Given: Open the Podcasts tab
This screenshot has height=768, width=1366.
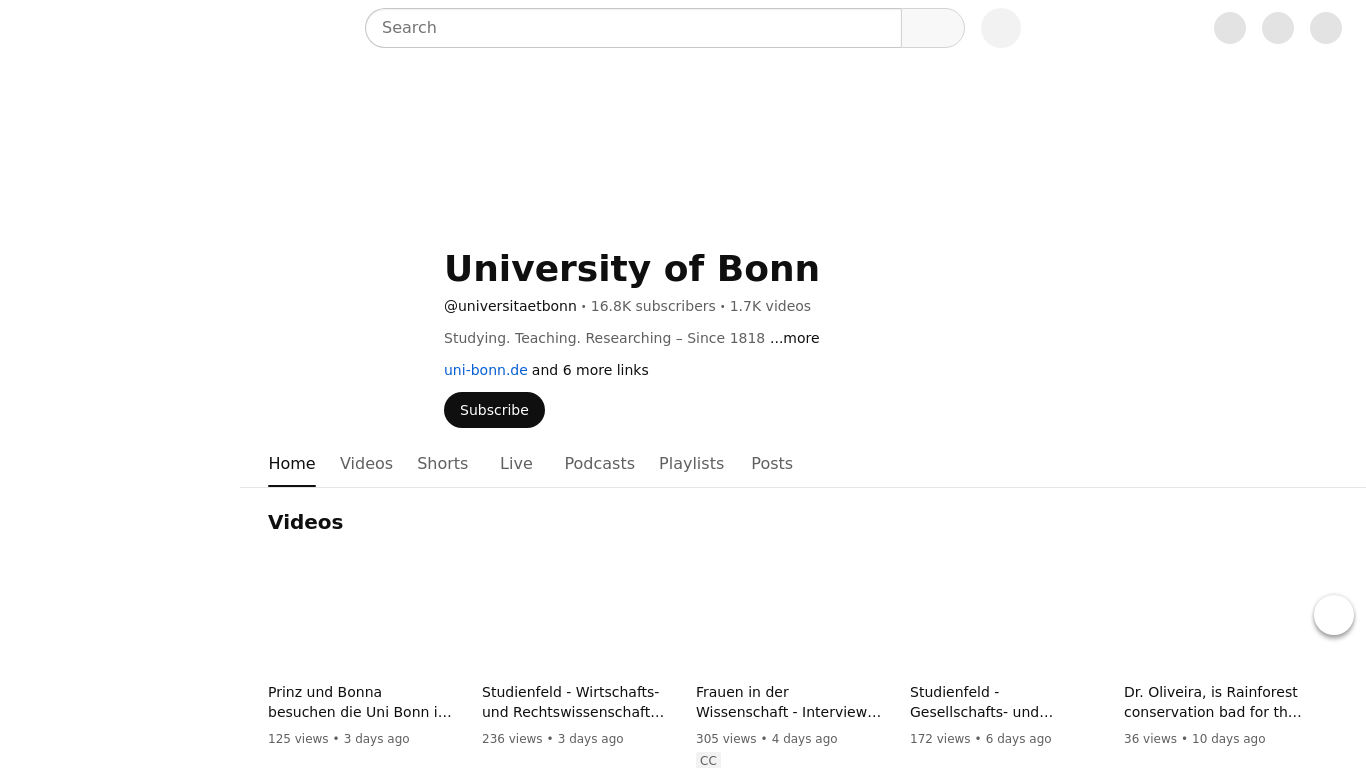Looking at the screenshot, I should 599,463.
